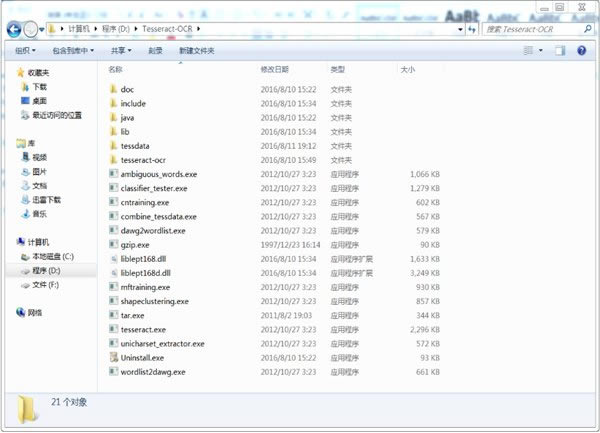Open the 共享 dropdown menu

[x=122, y=50]
